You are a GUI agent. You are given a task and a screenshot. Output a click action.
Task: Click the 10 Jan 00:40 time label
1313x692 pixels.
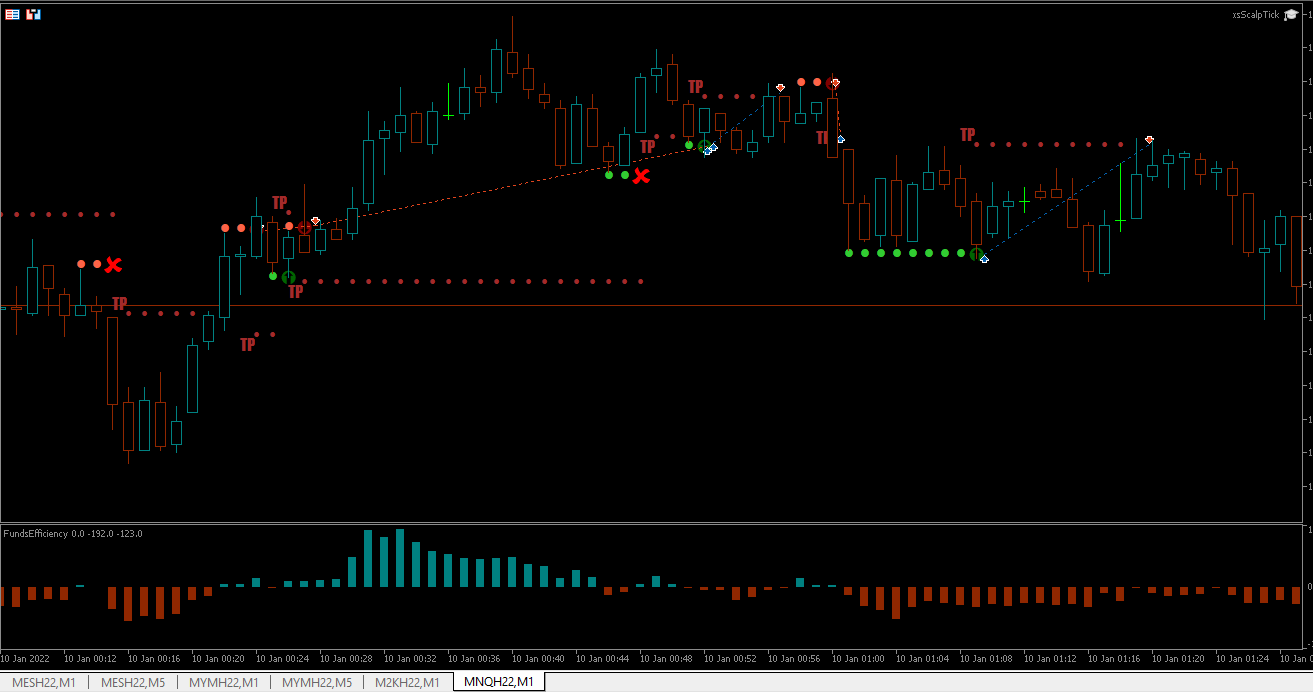[538, 659]
